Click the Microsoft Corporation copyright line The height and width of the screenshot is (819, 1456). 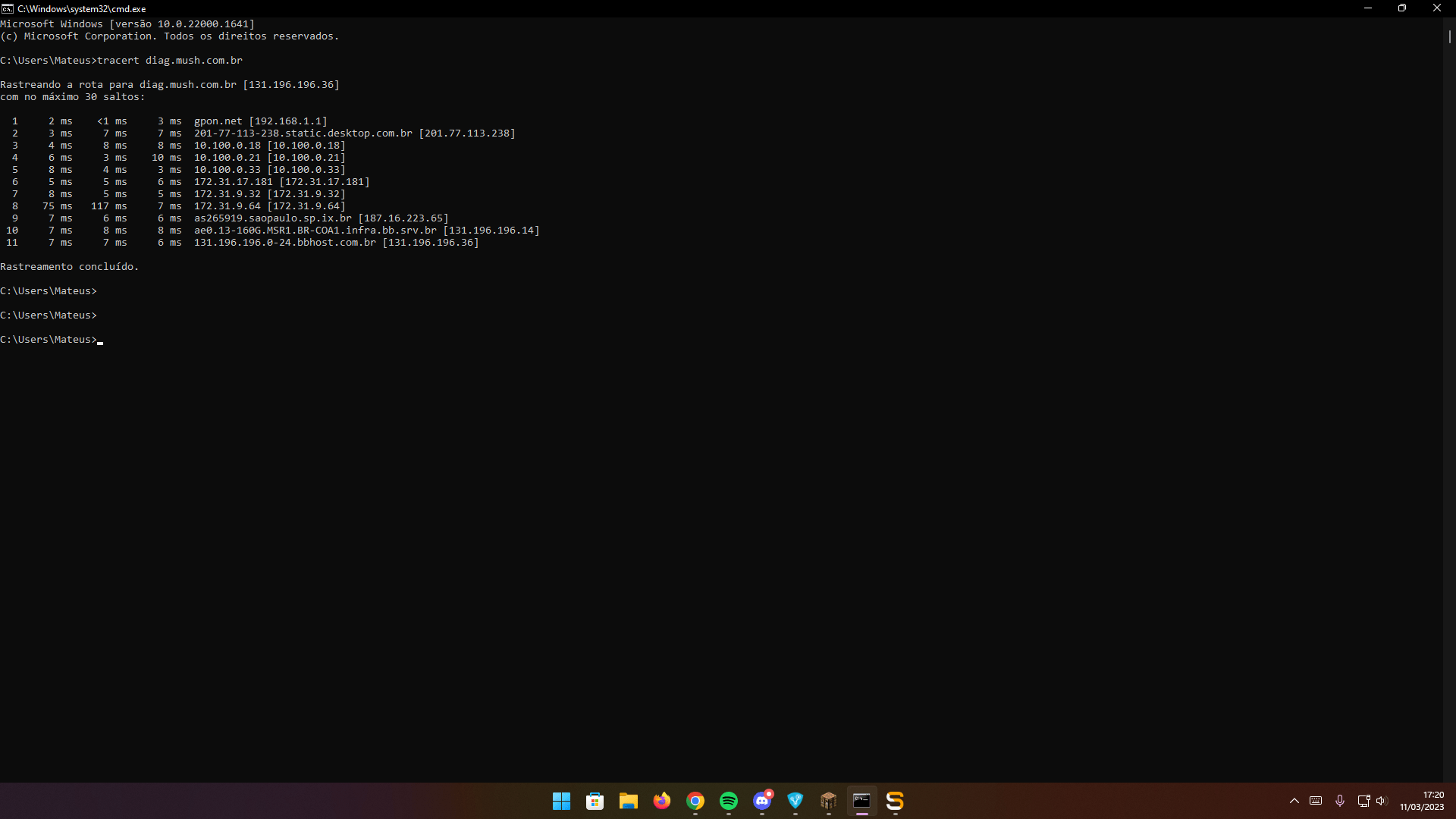170,36
